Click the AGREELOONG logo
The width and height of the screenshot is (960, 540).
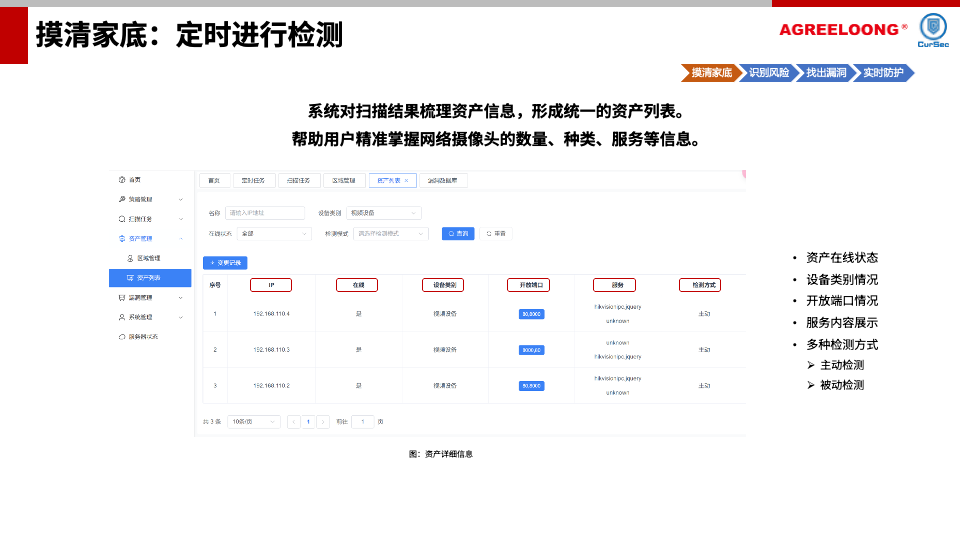[843, 29]
